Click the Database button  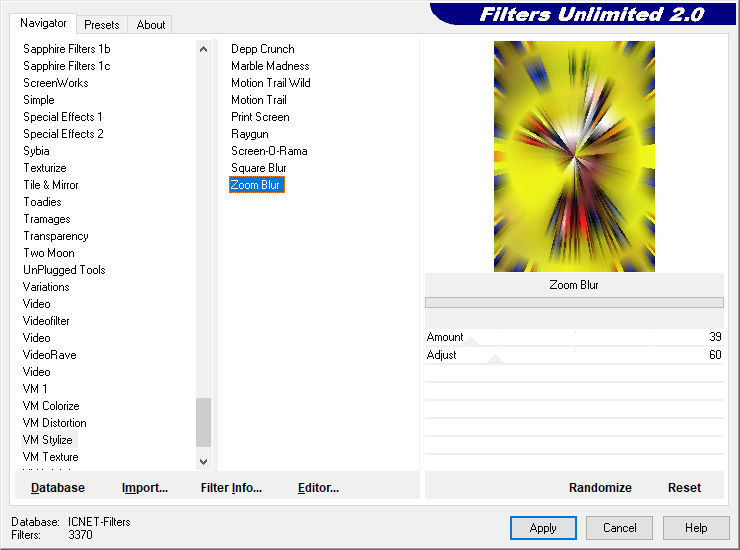58,488
